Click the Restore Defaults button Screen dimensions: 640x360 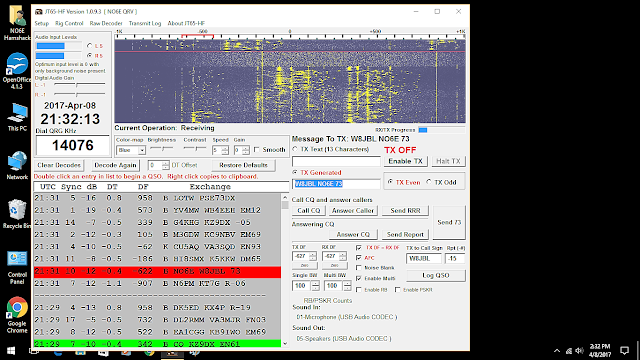243,165
